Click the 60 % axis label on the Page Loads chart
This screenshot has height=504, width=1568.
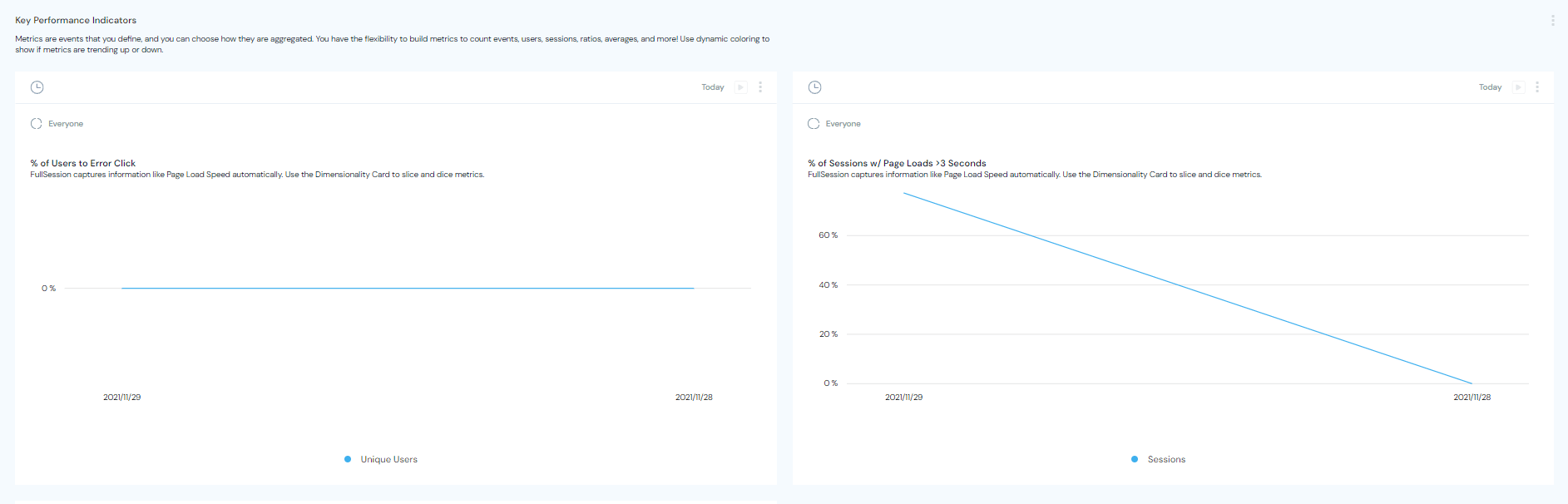pos(829,235)
